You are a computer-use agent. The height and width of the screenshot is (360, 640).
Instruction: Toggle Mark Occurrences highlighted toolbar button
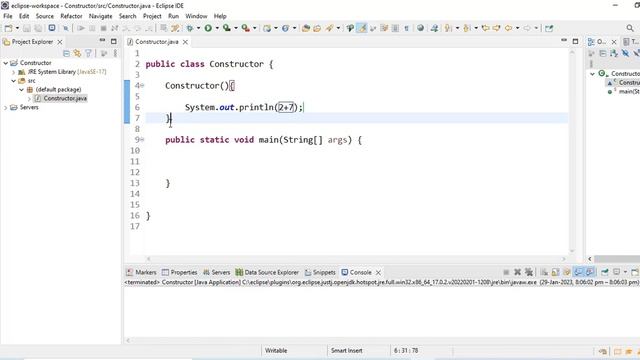point(362,28)
